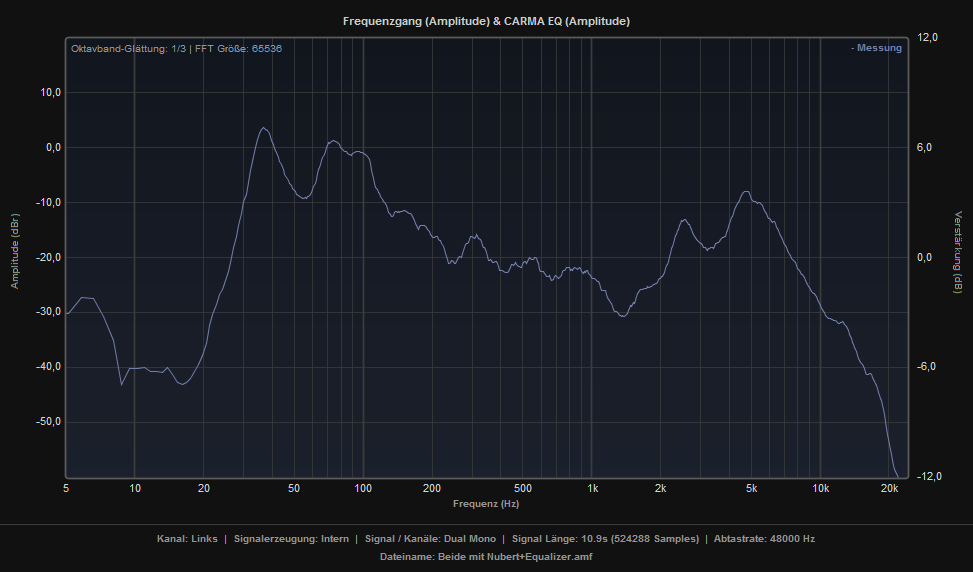Screen dimensions: 973x572
Task: Click the '0,0' left amplitude axis value
Action: point(53,148)
